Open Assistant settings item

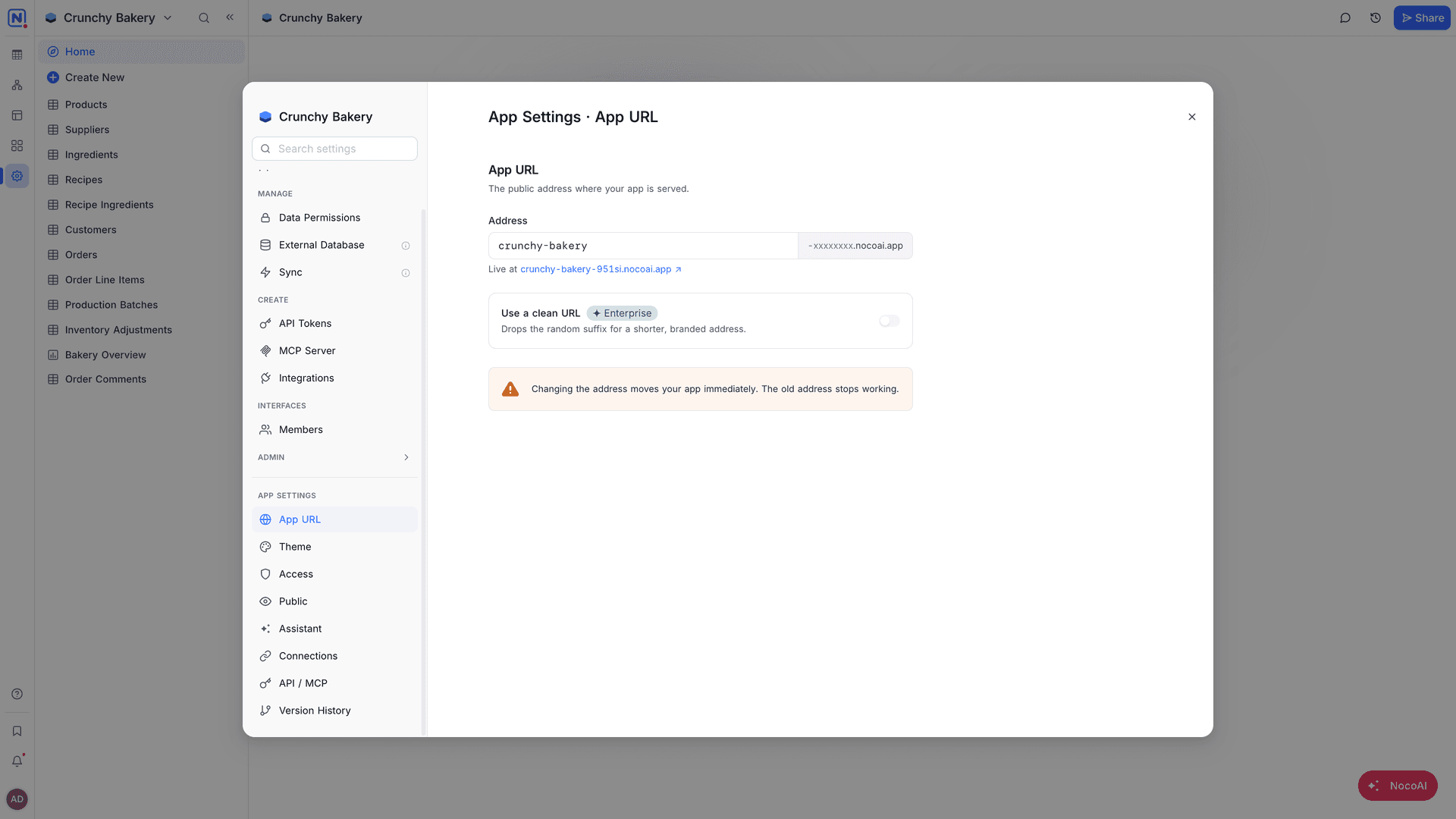pos(334,629)
